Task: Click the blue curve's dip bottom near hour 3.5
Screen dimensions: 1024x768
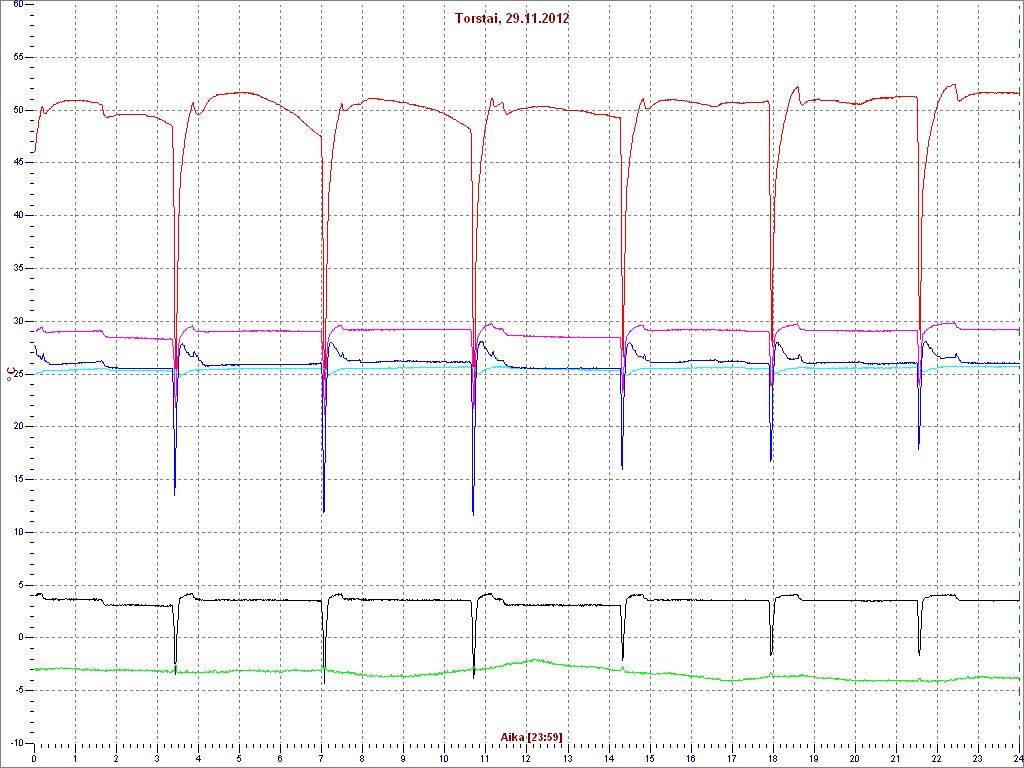Action: 175,494
